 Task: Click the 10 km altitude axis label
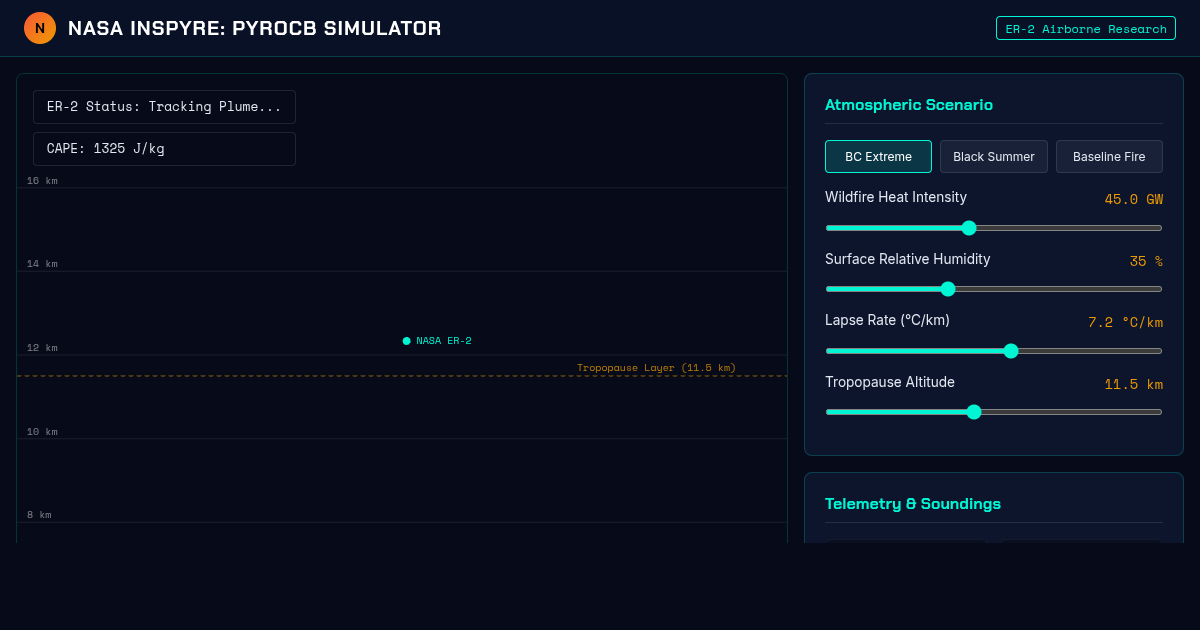[42, 432]
